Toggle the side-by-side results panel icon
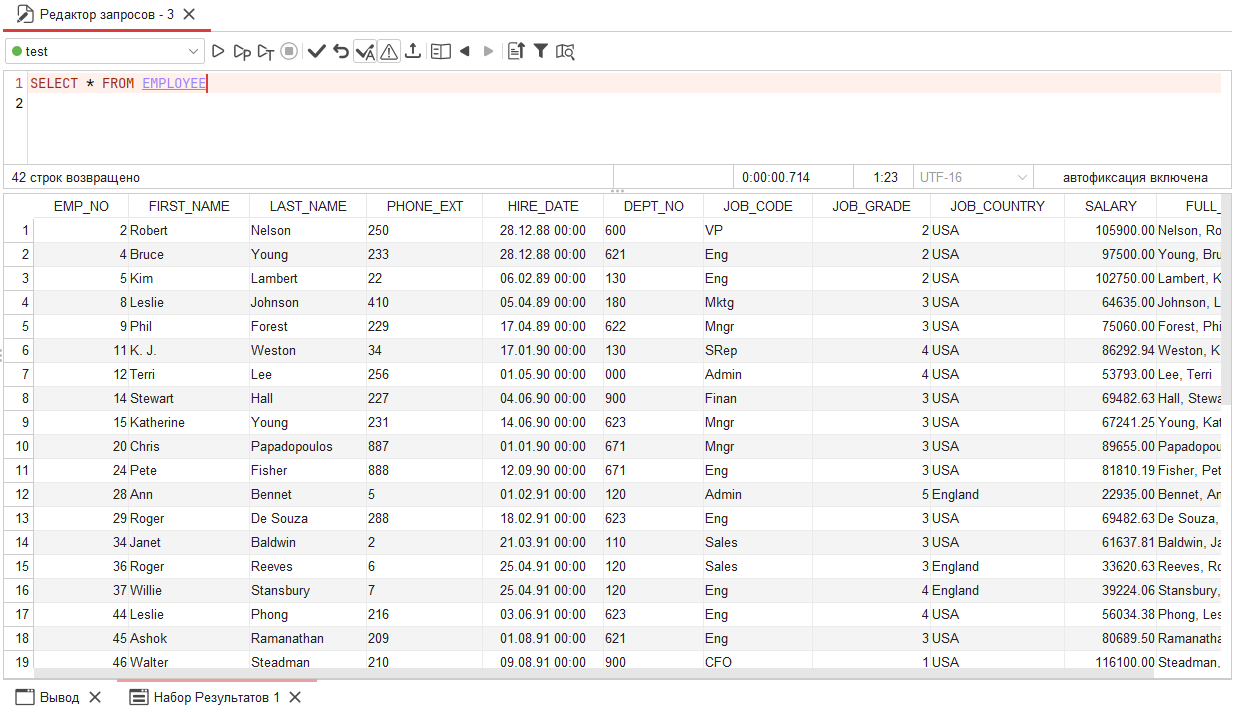The width and height of the screenshot is (1235, 712). click(x=440, y=50)
